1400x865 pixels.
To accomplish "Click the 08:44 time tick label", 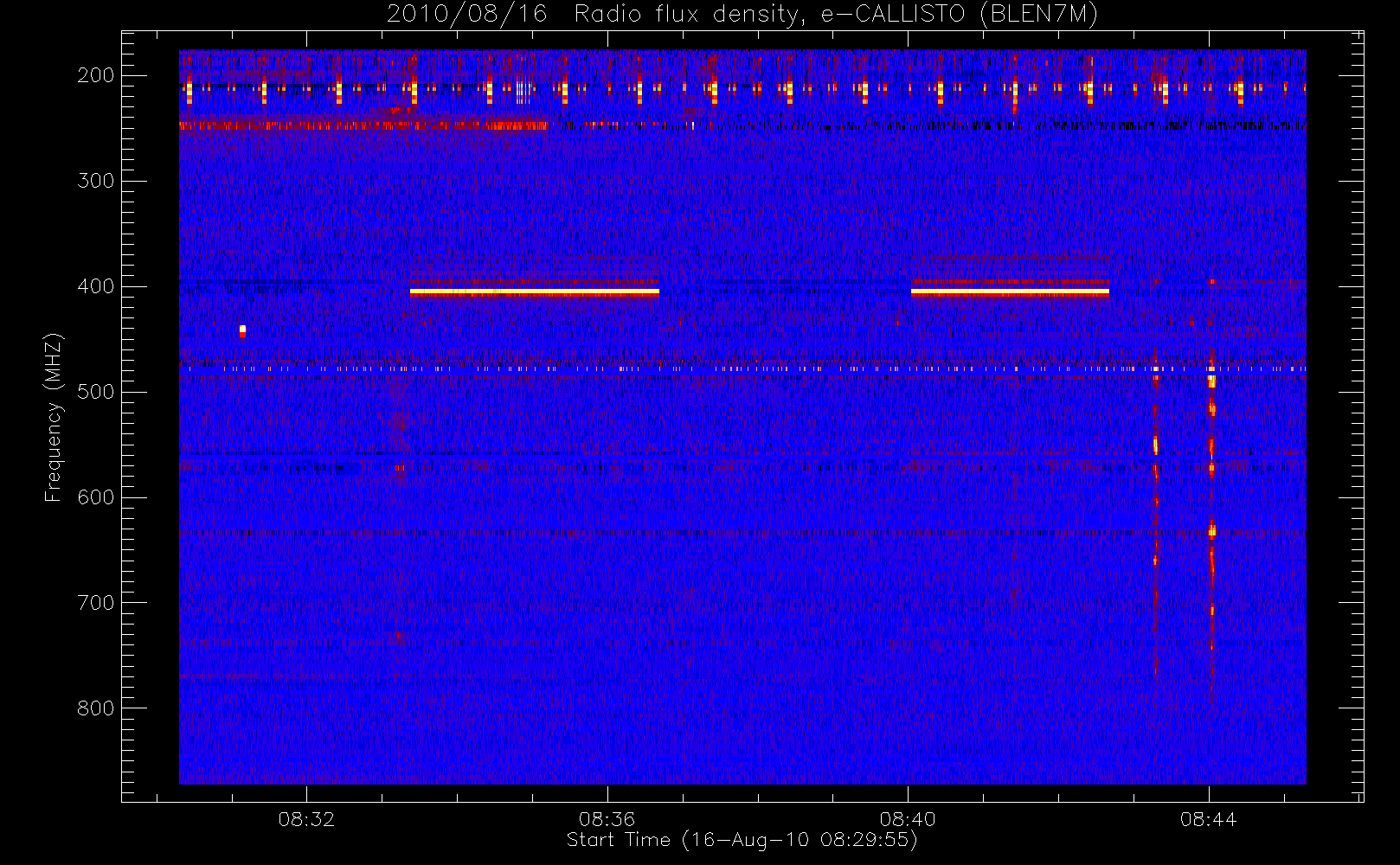I will point(1208,819).
